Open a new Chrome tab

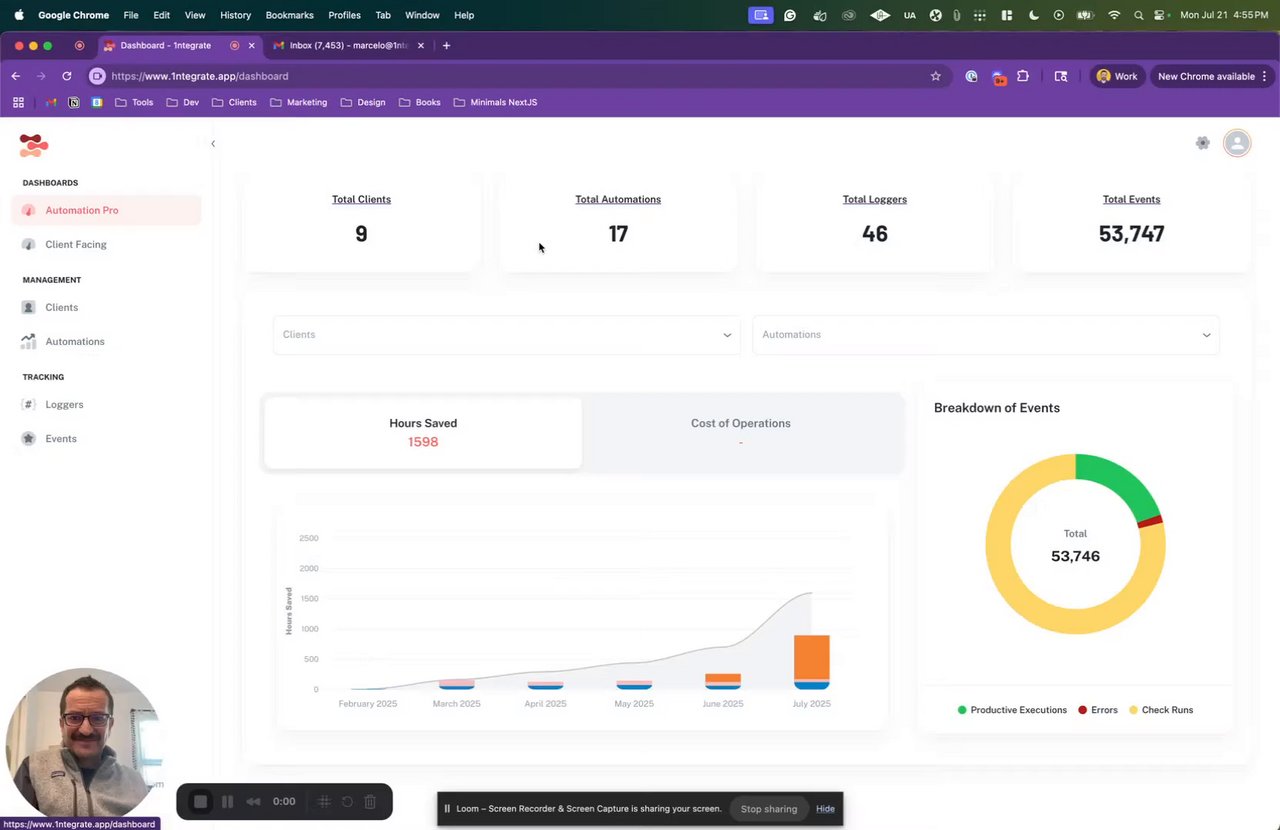click(446, 45)
